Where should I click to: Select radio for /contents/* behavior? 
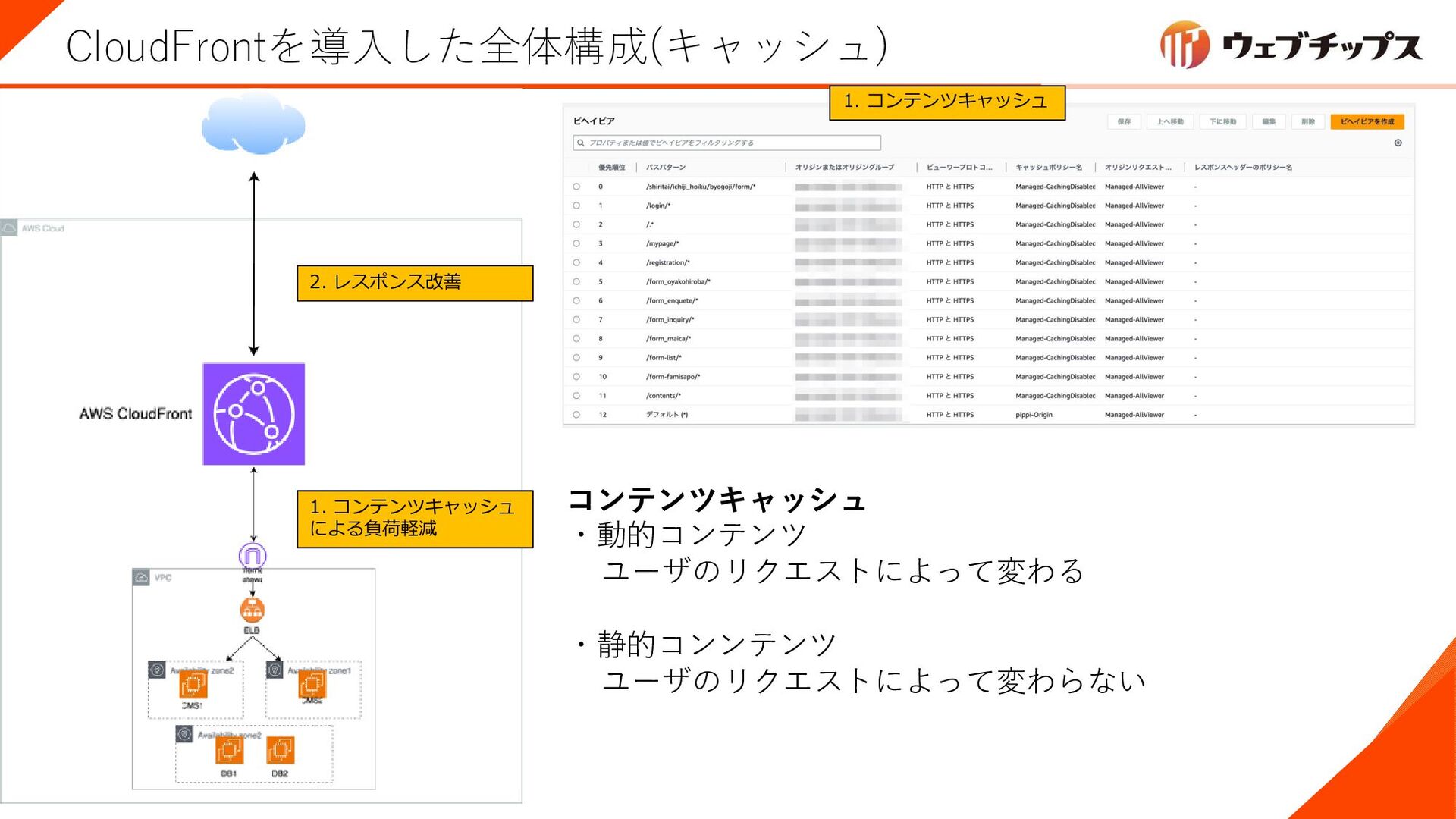point(576,396)
